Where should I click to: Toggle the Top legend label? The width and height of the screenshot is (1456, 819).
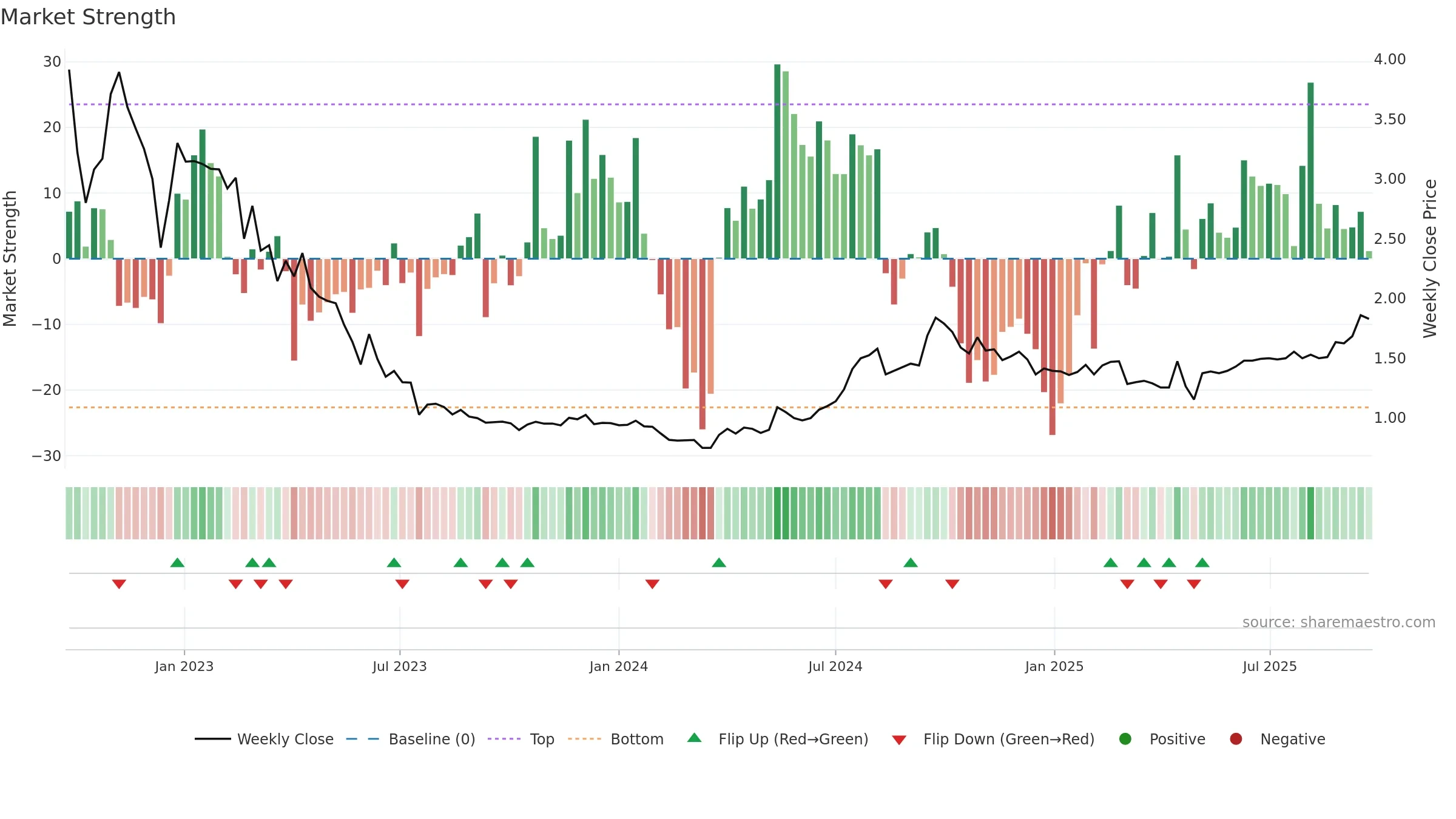tap(542, 740)
